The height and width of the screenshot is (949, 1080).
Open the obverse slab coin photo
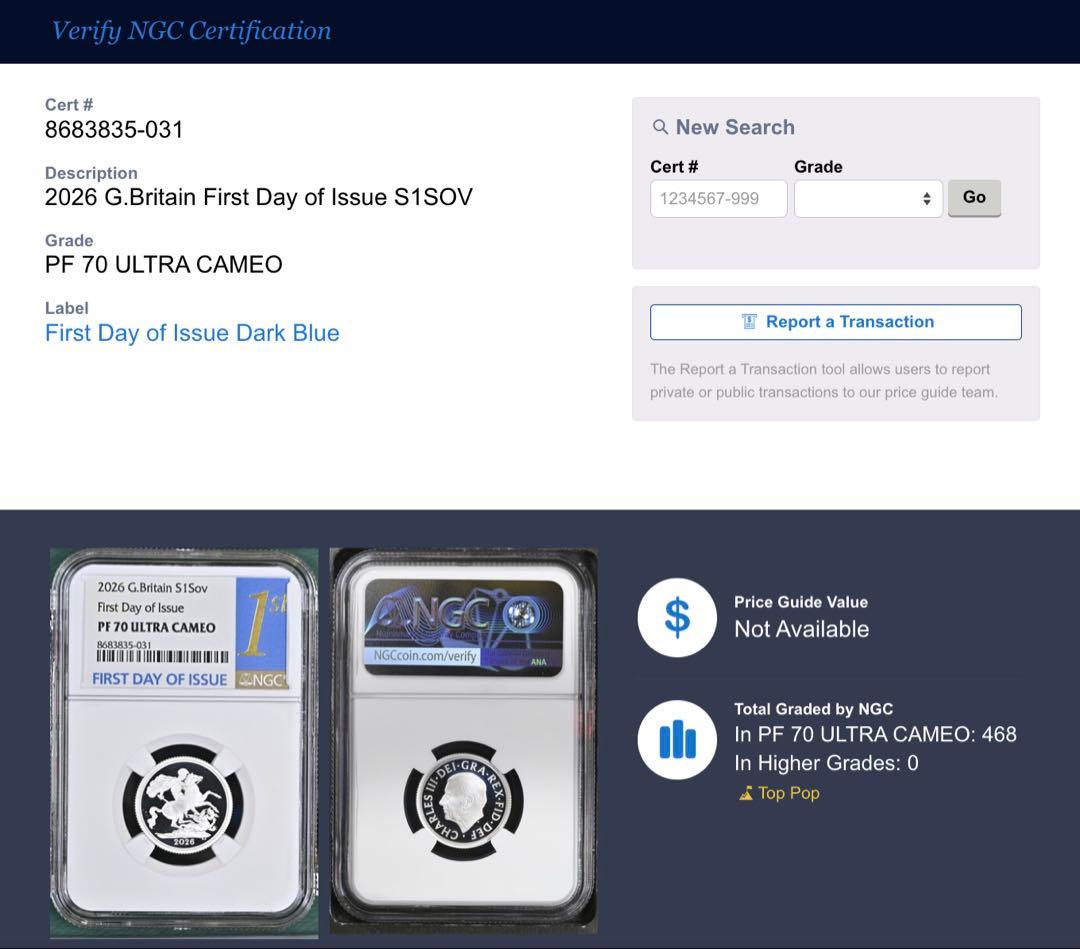[x=184, y=743]
